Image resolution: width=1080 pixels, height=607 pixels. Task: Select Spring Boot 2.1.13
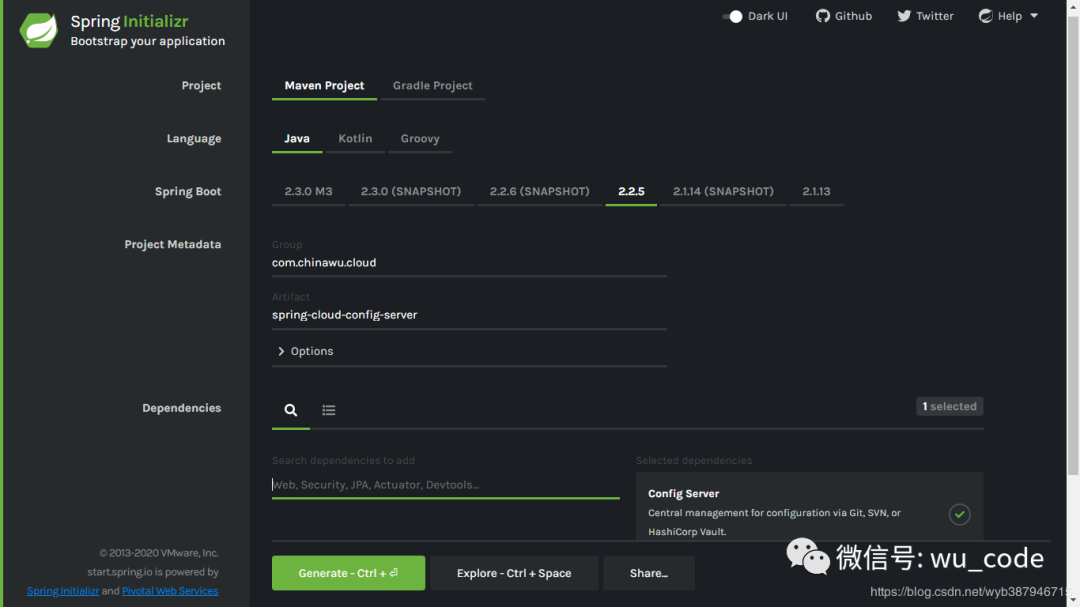[x=816, y=192]
